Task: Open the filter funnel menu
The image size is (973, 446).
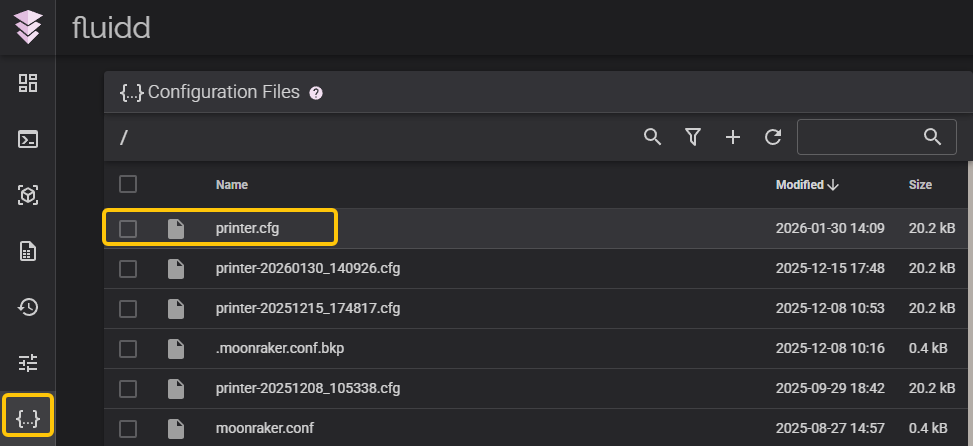Action: [x=692, y=137]
